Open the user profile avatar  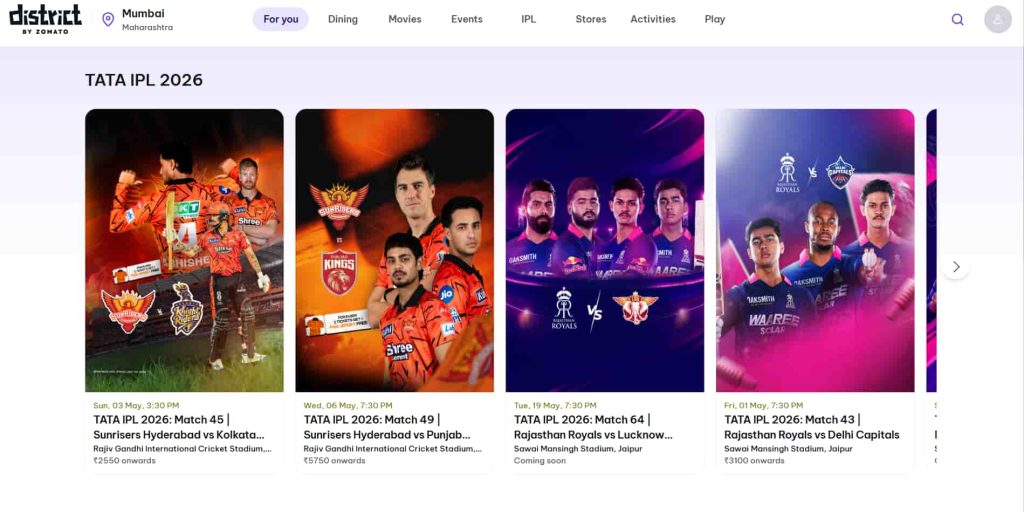998,20
